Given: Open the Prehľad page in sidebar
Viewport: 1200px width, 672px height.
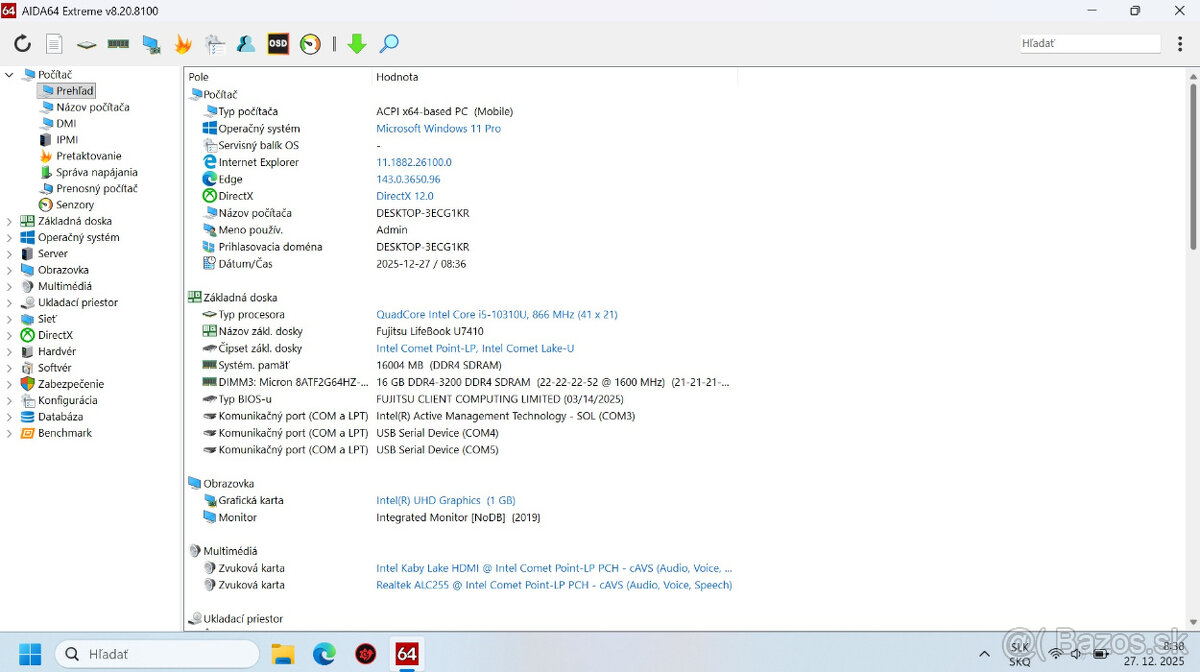Looking at the screenshot, I should pyautogui.click(x=68, y=90).
